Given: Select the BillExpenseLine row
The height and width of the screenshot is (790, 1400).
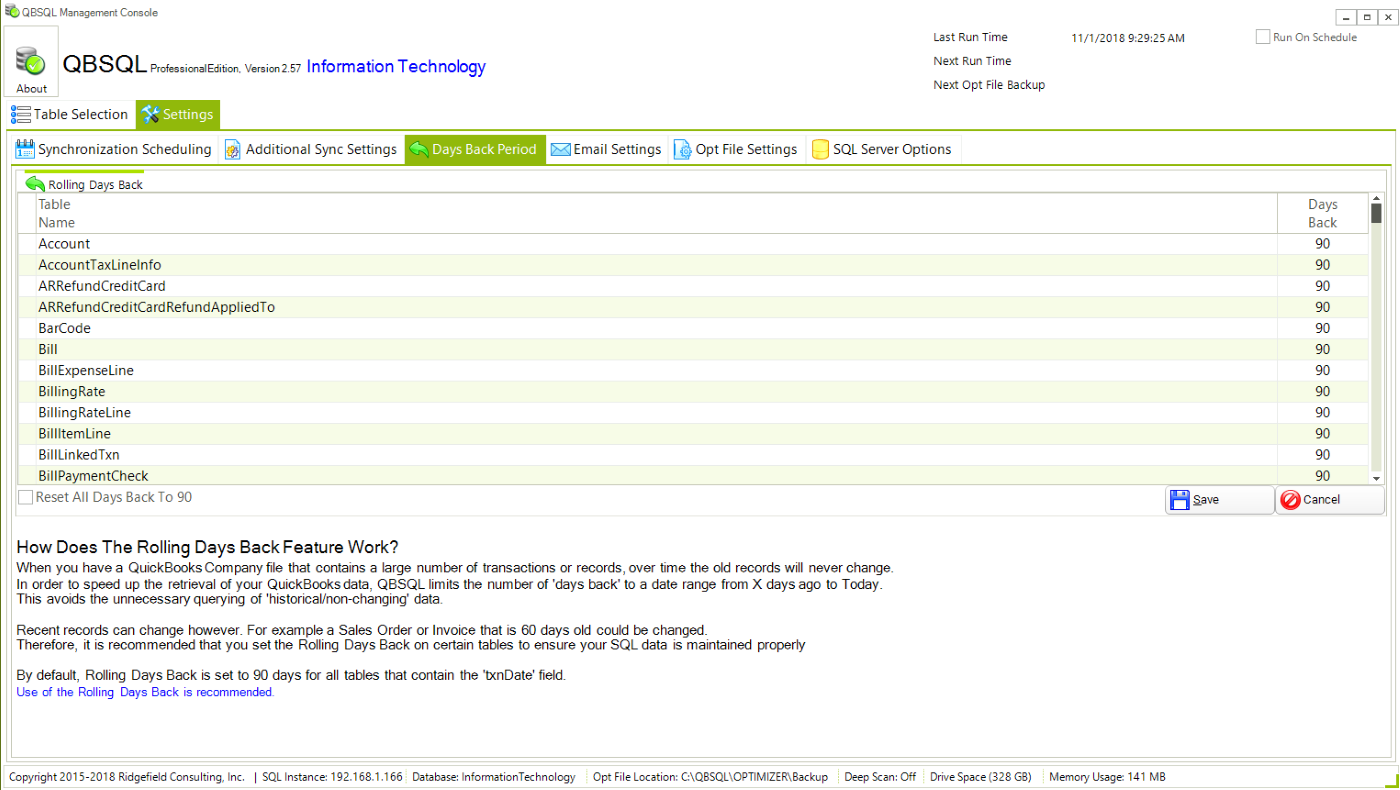Looking at the screenshot, I should point(693,370).
